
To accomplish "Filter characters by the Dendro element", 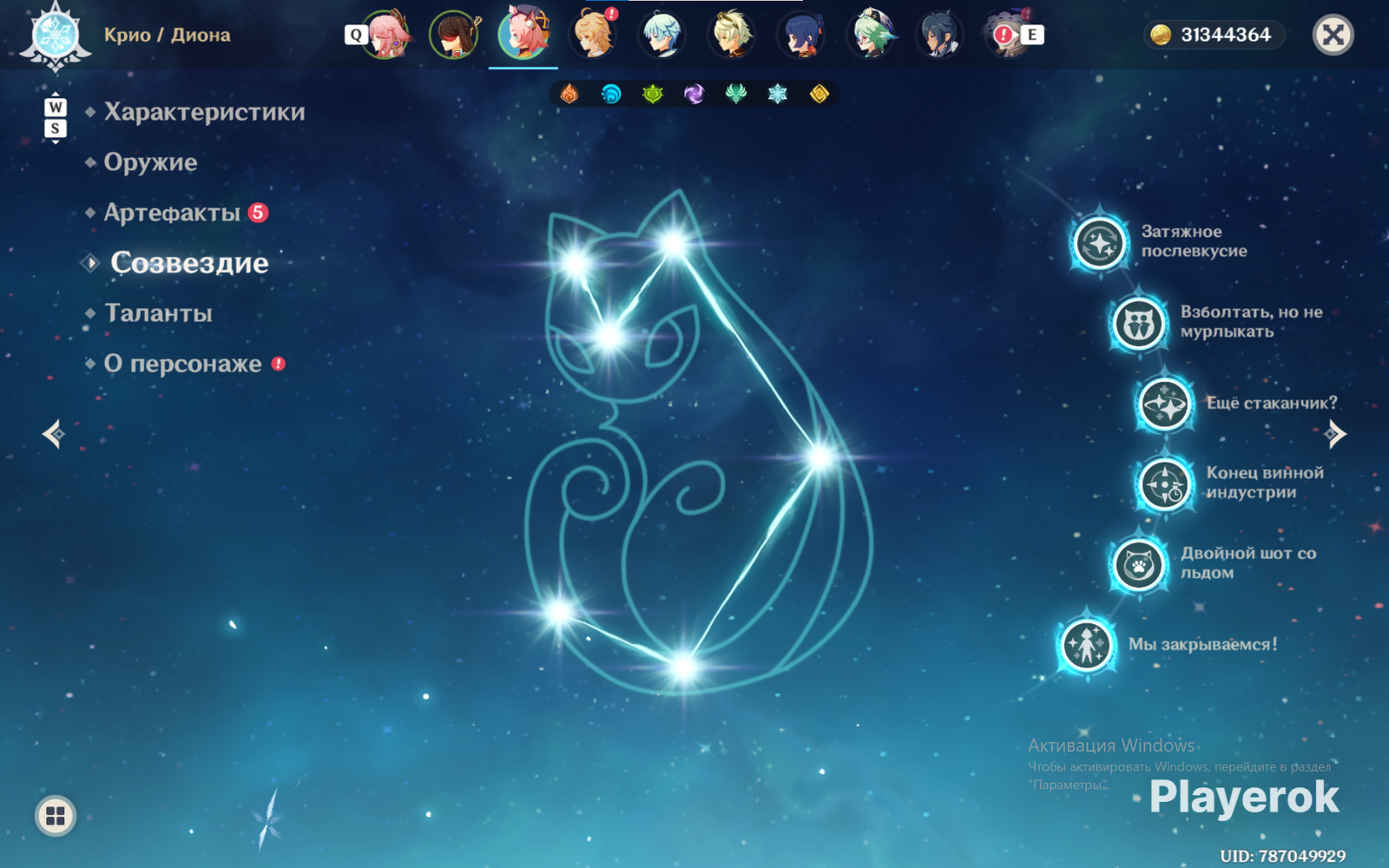I will point(653,94).
